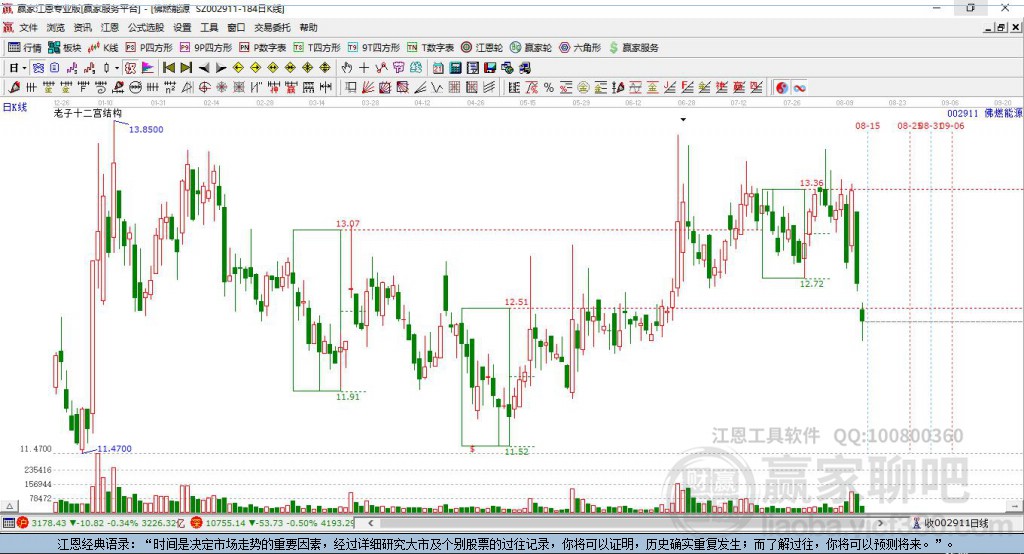Viewport: 1024px width, 554px height.
Task: Toggle the highlighted period grid icon
Action: click(x=130, y=68)
